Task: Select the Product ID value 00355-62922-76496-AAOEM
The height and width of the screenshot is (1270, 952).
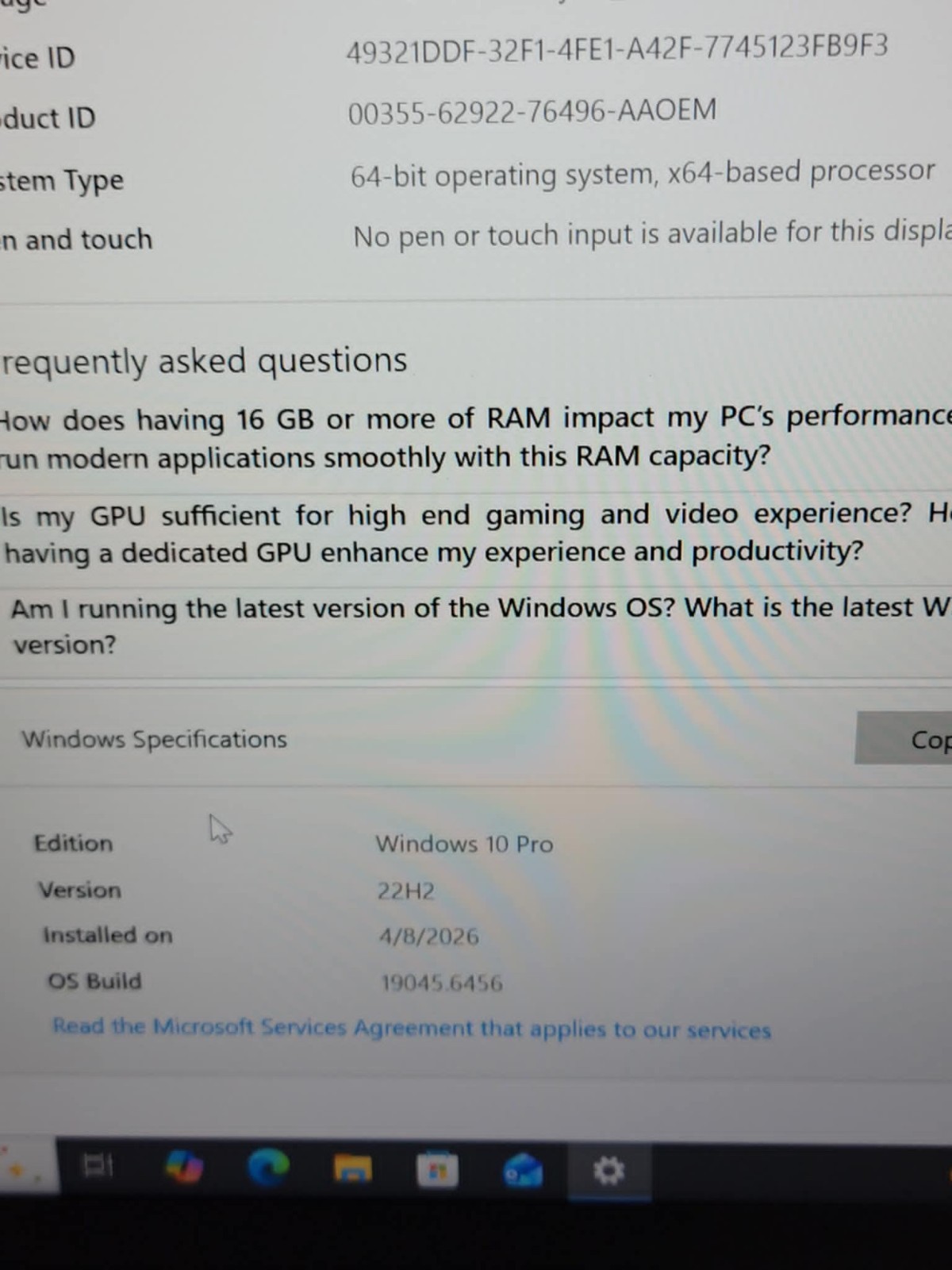Action: (x=532, y=111)
